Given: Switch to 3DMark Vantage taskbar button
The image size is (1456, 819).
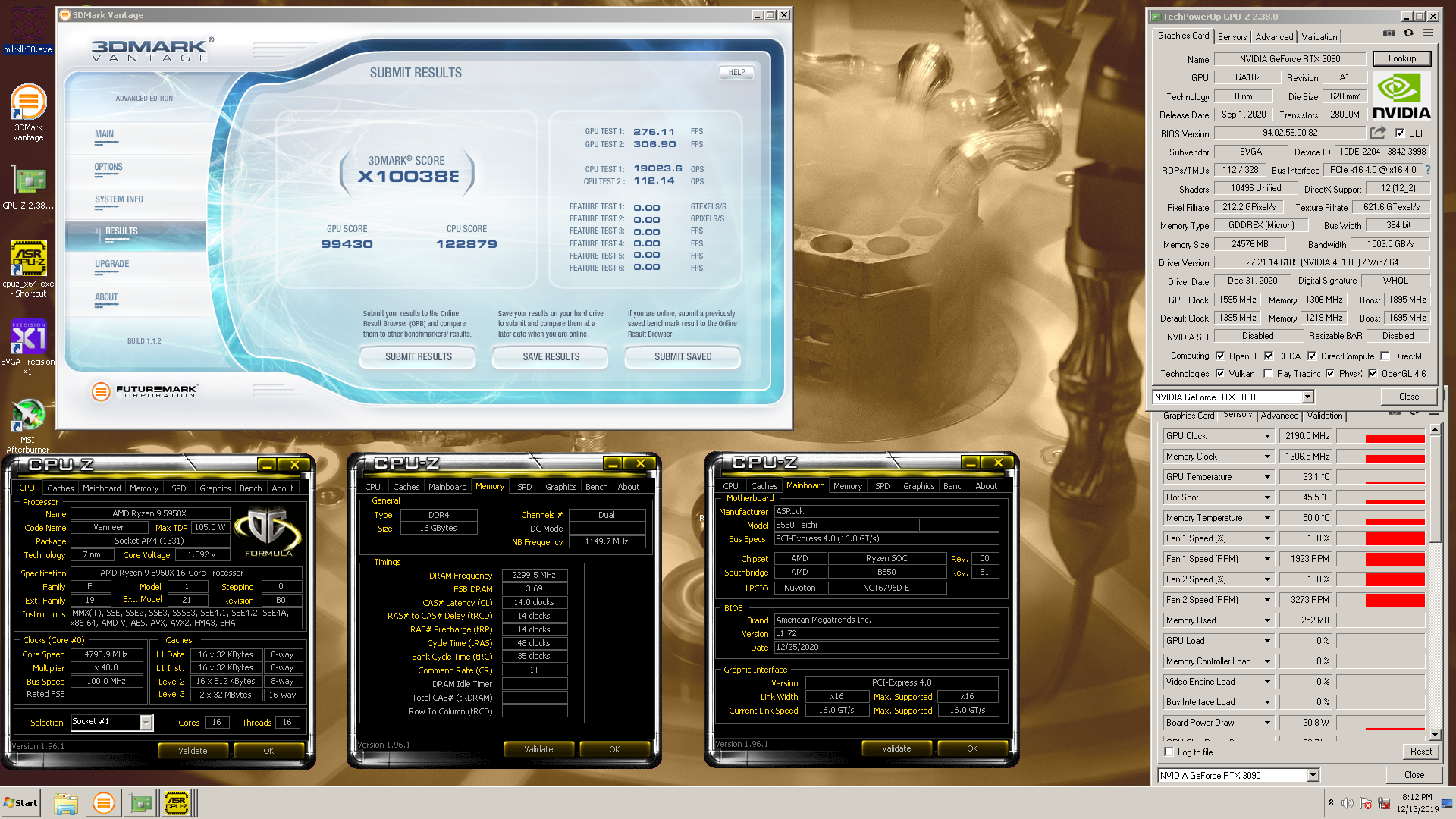Looking at the screenshot, I should click(103, 803).
